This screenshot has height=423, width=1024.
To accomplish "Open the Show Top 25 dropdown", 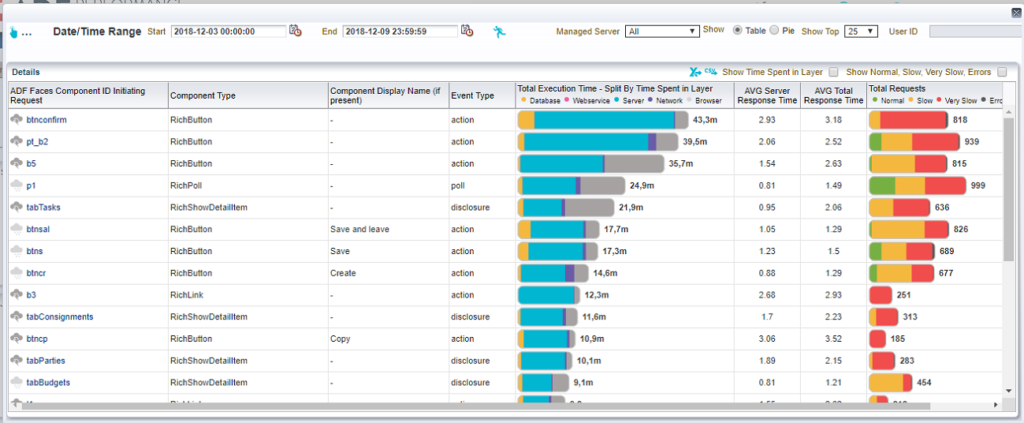I will [x=861, y=31].
